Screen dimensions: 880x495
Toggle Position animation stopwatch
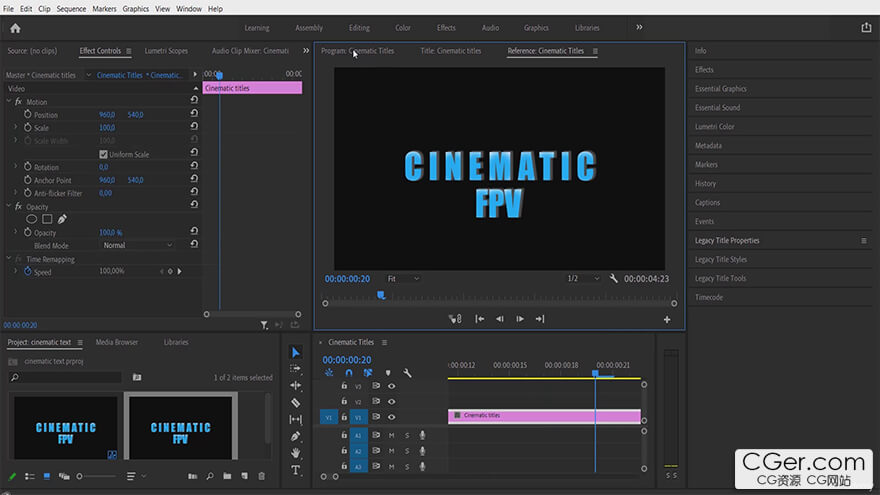pos(28,114)
